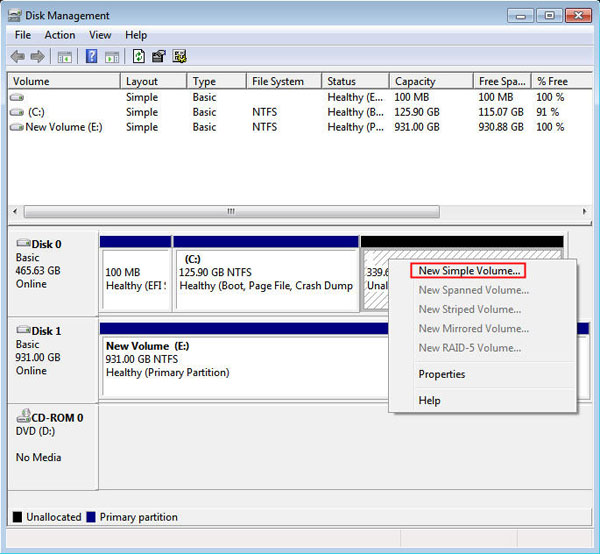Viewport: 600px width, 554px height.
Task: Select the 100 MB Healthy (EFI) partition block
Action: [x=135, y=274]
